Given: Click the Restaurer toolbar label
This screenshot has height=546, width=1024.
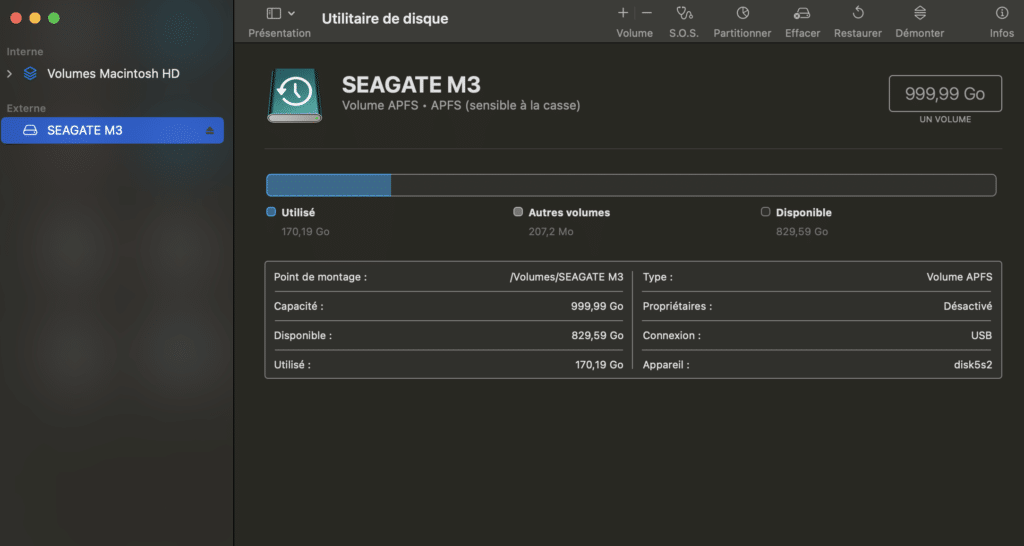Looking at the screenshot, I should 857,33.
